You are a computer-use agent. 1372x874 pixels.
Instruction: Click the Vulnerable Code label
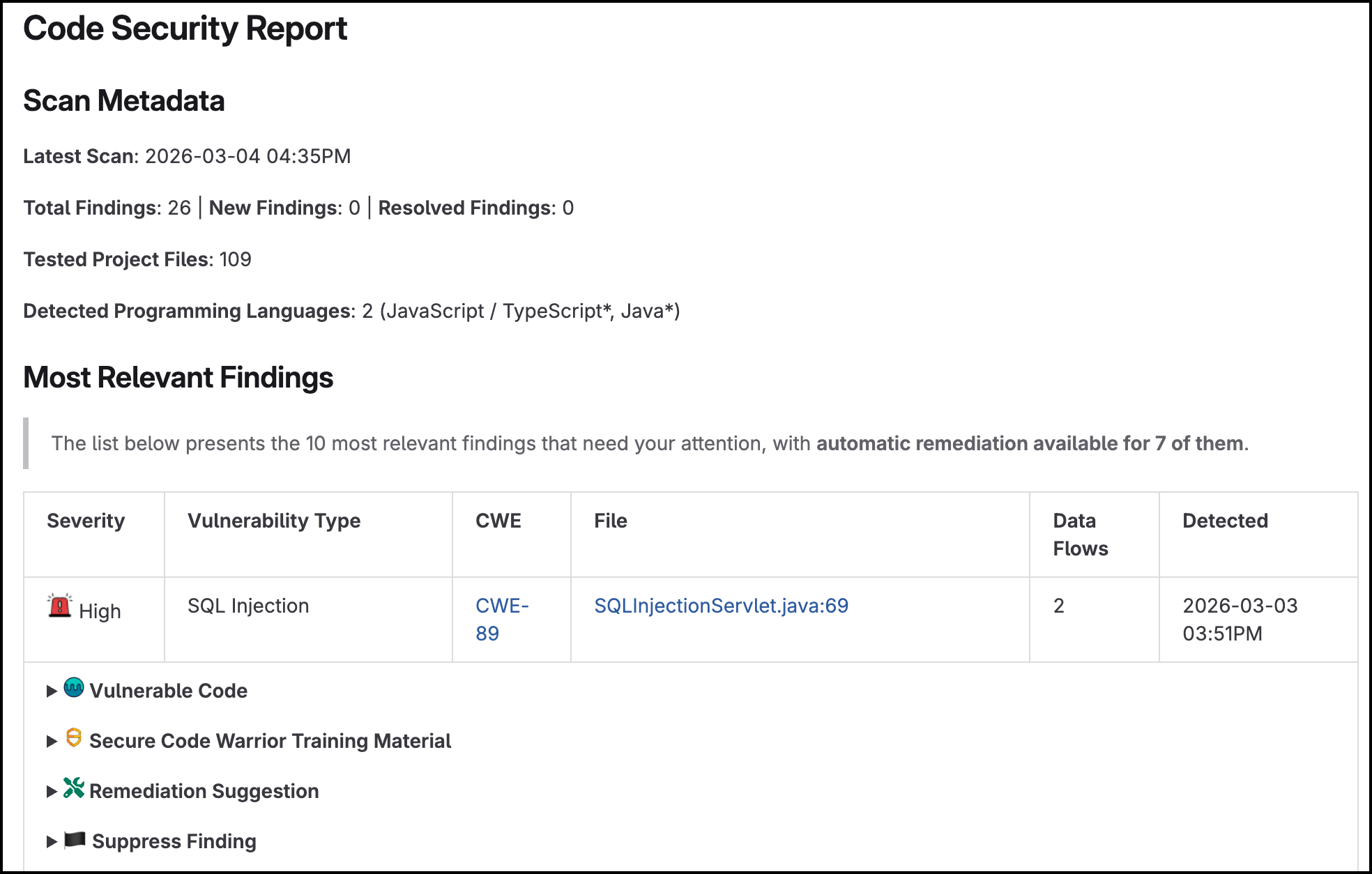(169, 691)
